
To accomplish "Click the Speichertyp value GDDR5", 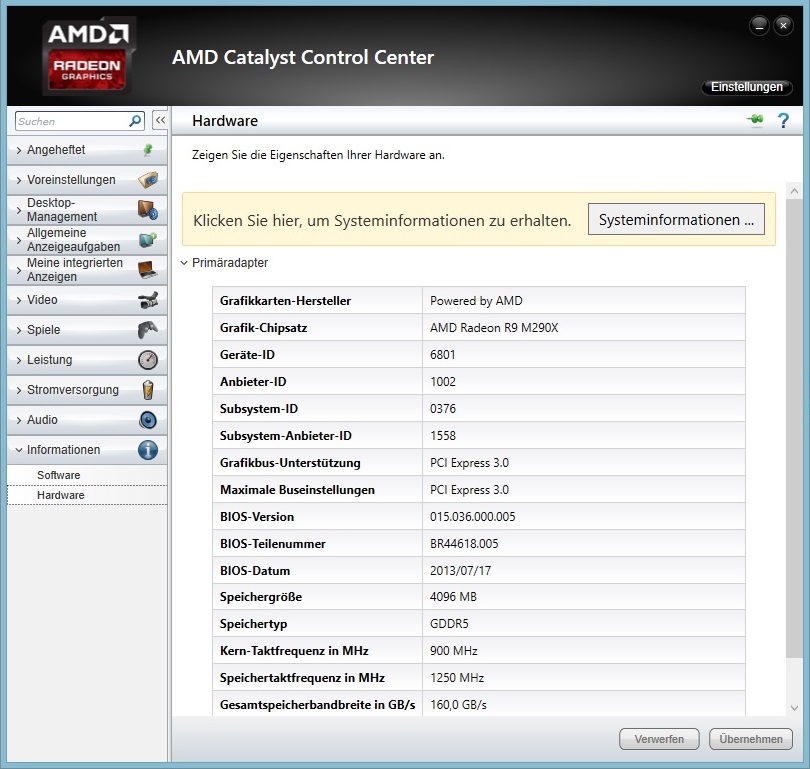I will 449,623.
